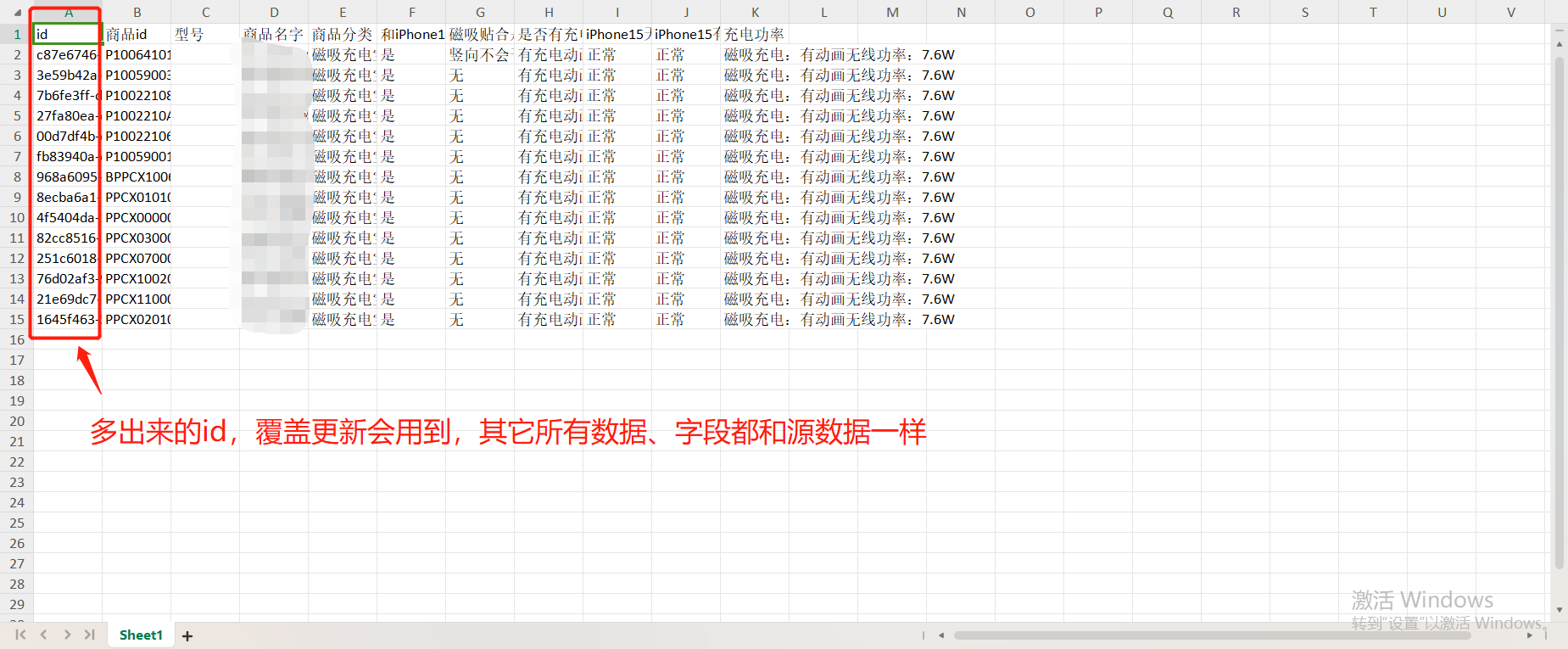Click header cell '商品分类'
1568x649 pixels.
tap(343, 34)
